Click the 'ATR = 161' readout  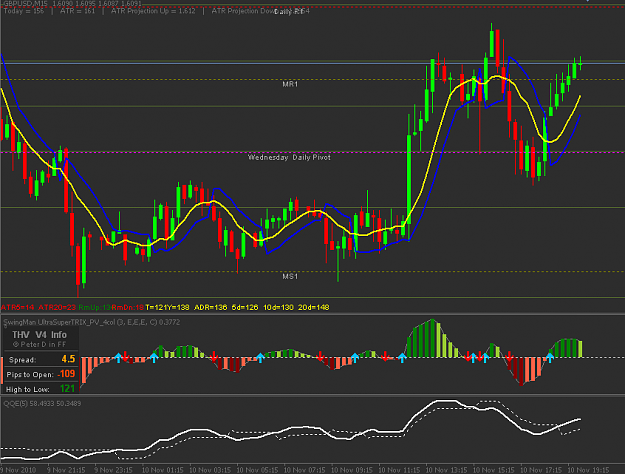pyautogui.click(x=77, y=11)
